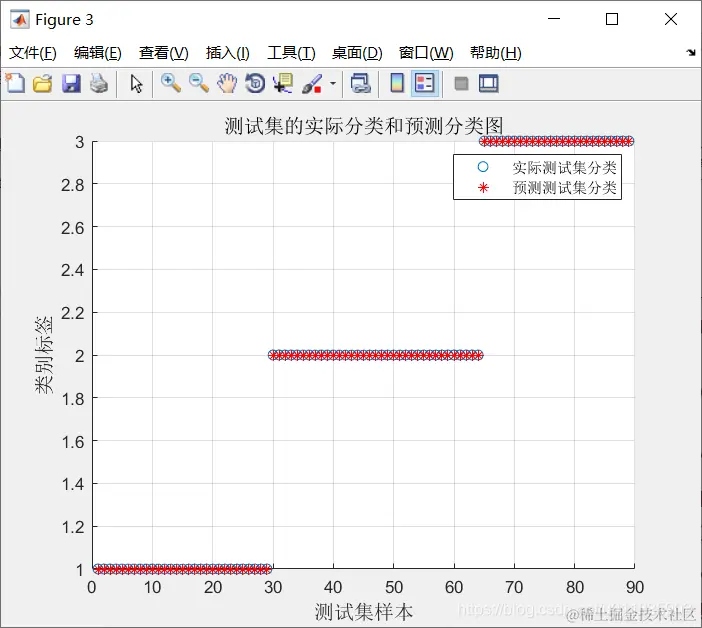Enable the Rotate 3D tool
The width and height of the screenshot is (702, 628).
255,84
